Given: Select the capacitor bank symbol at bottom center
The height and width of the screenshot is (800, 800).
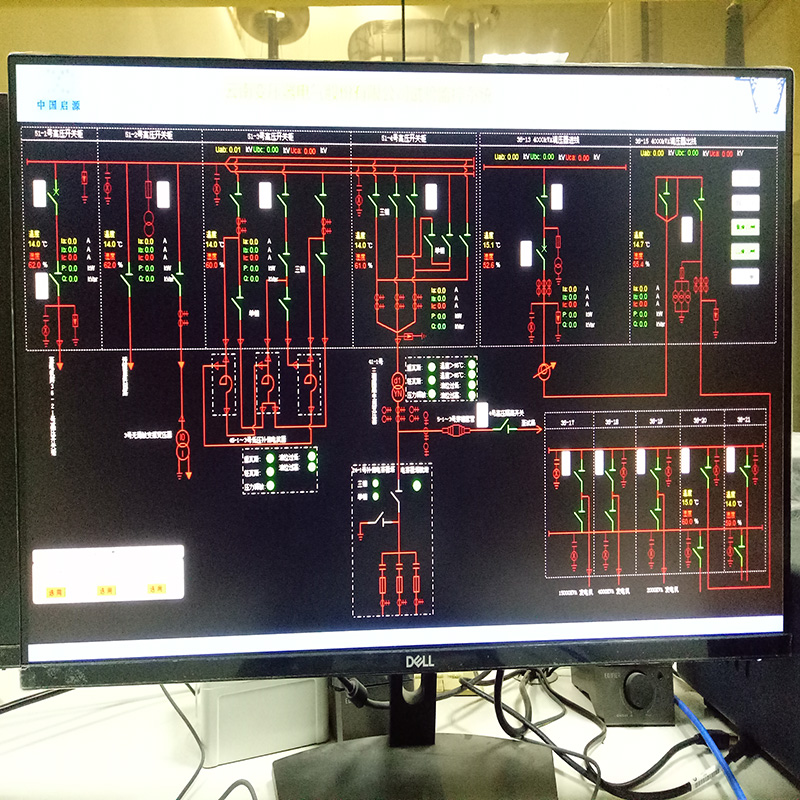Looking at the screenshot, I should click(400, 583).
